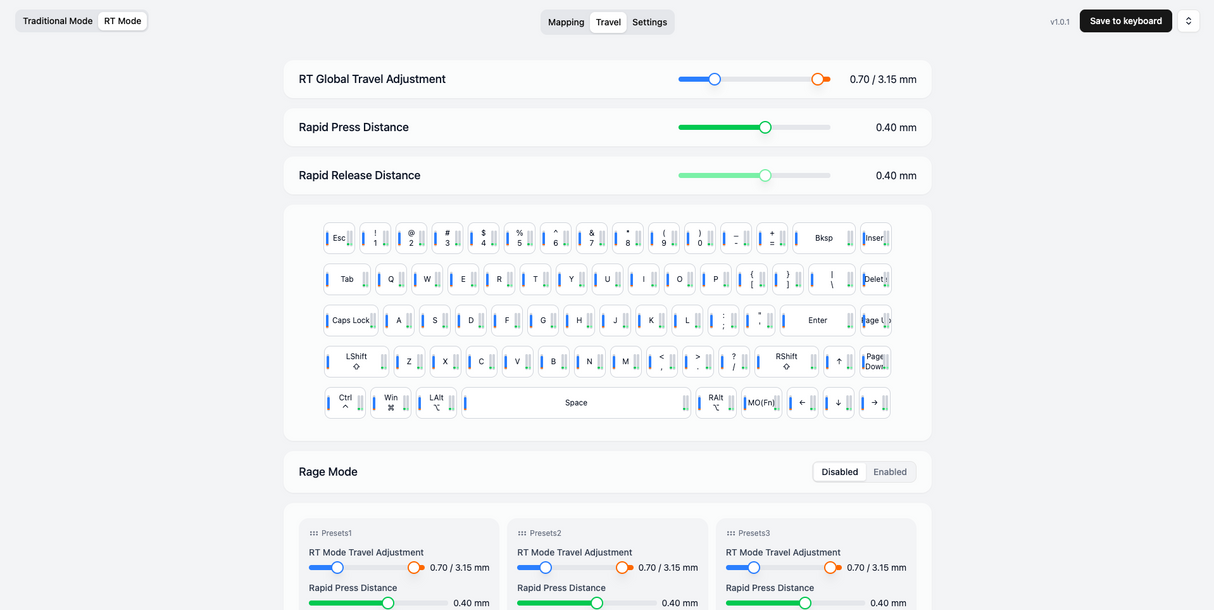Click the right arrow key
The height and width of the screenshot is (610, 1214).
pos(874,403)
